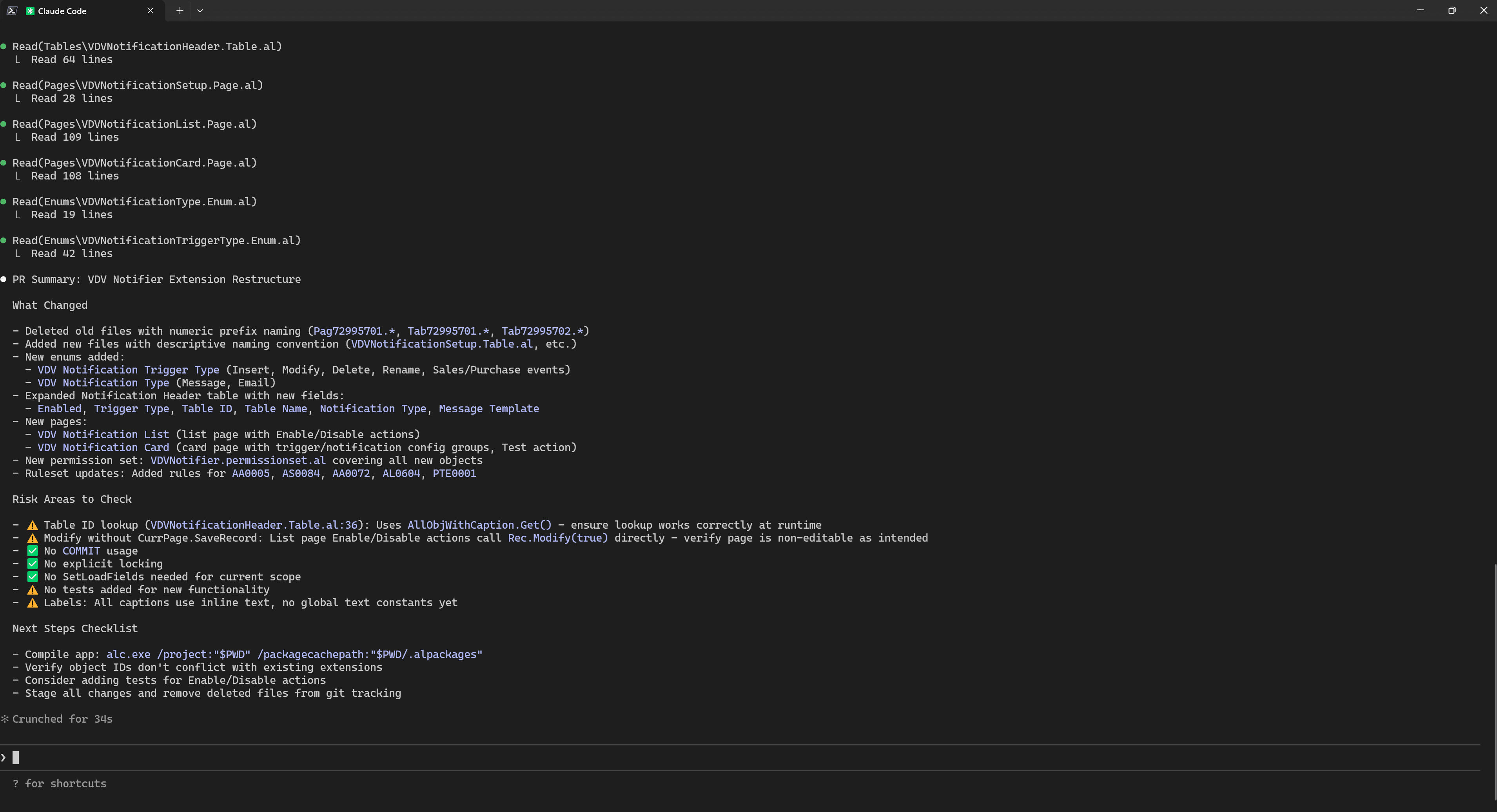Viewport: 1497px width, 812px height.
Task: Expand the new tab profile dropdown
Action: coord(200,11)
